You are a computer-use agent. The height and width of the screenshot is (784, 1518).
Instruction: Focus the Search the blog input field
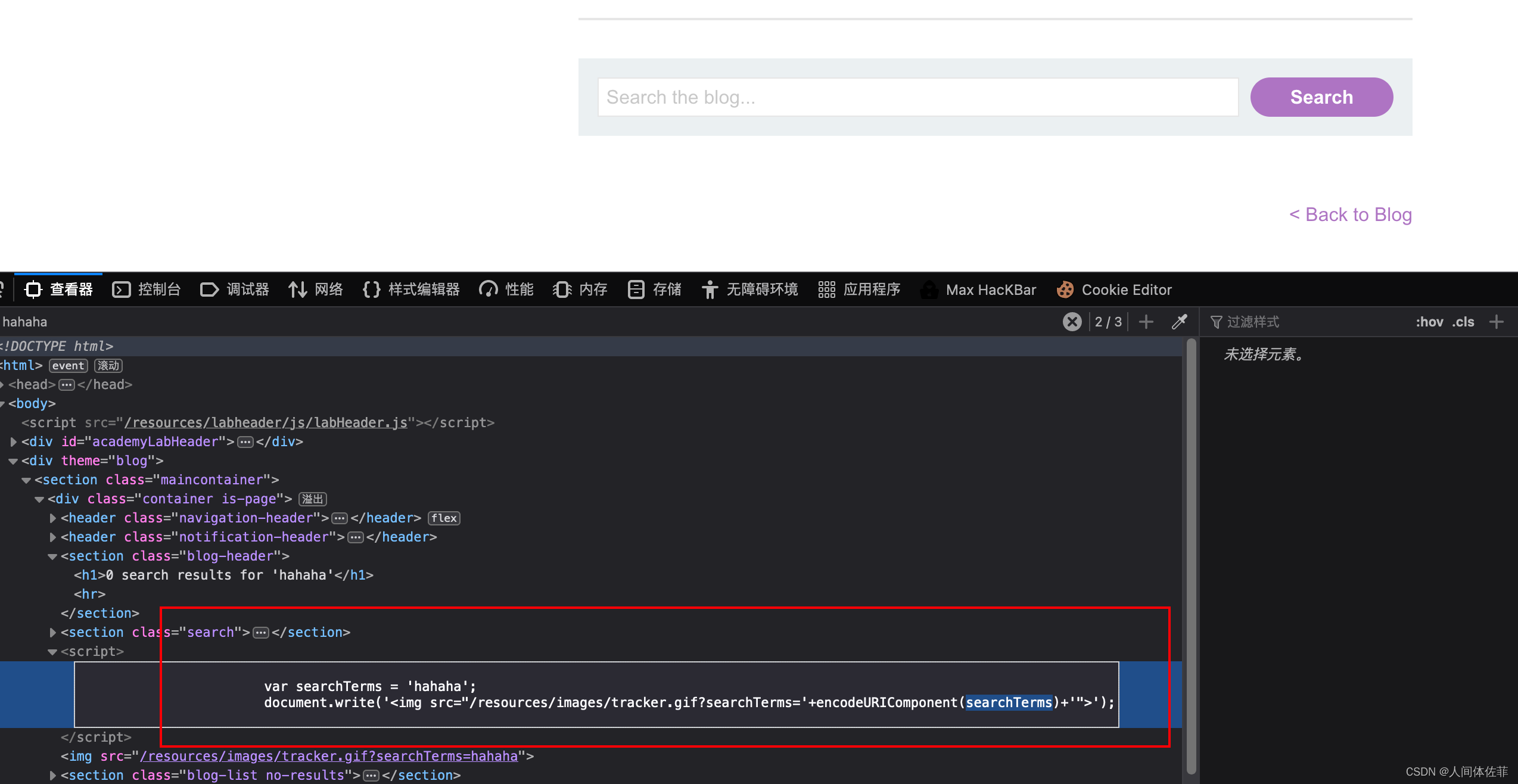(917, 97)
